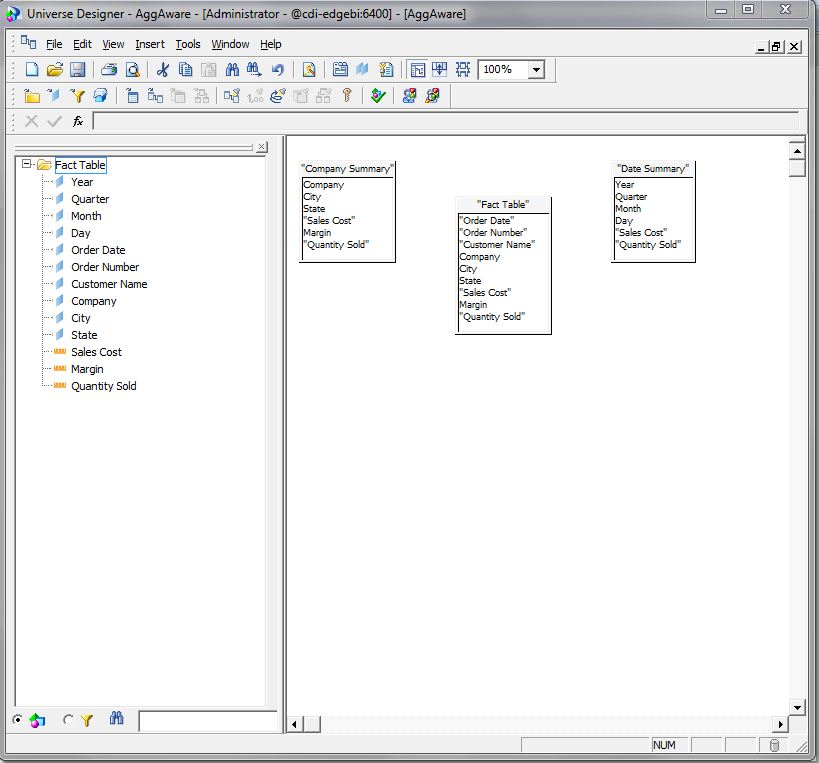The height and width of the screenshot is (763, 819).
Task: Print the universe with the printer icon
Action: (109, 69)
